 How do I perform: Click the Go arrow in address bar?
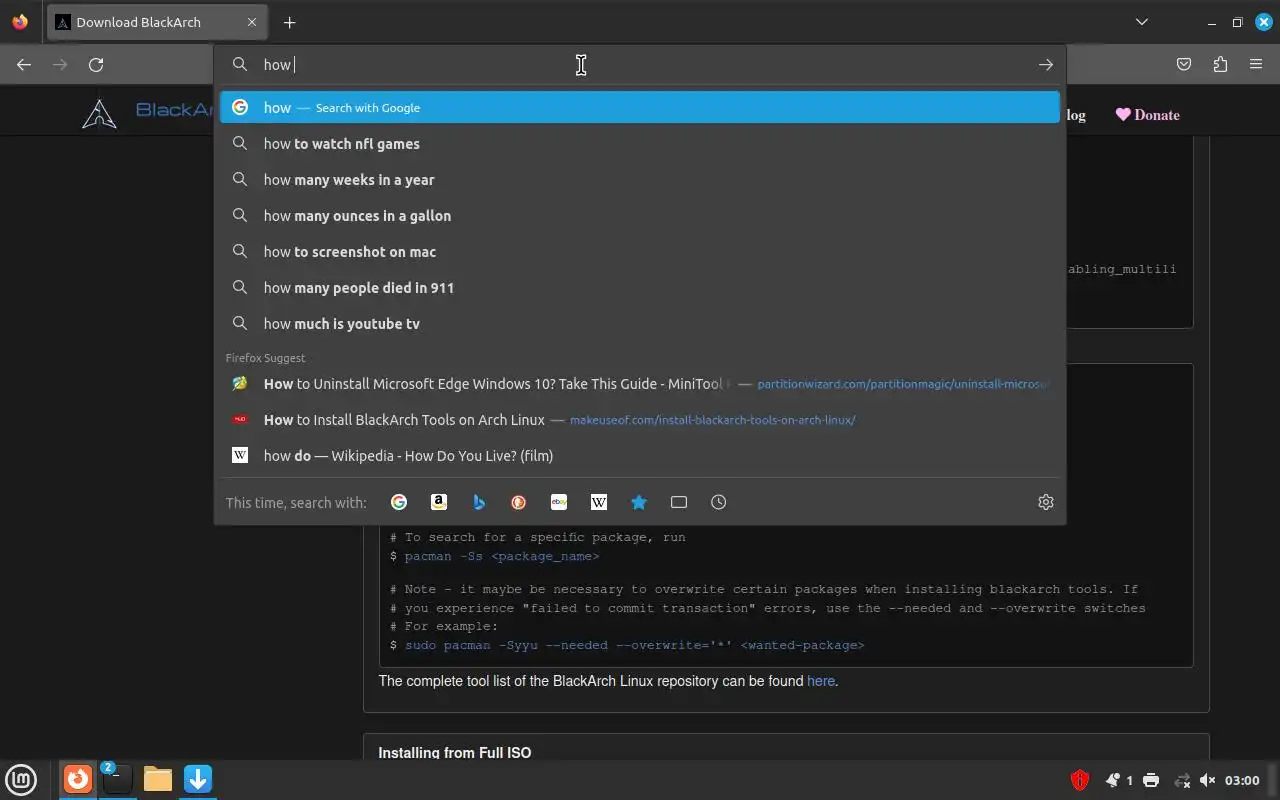pyautogui.click(x=1046, y=64)
